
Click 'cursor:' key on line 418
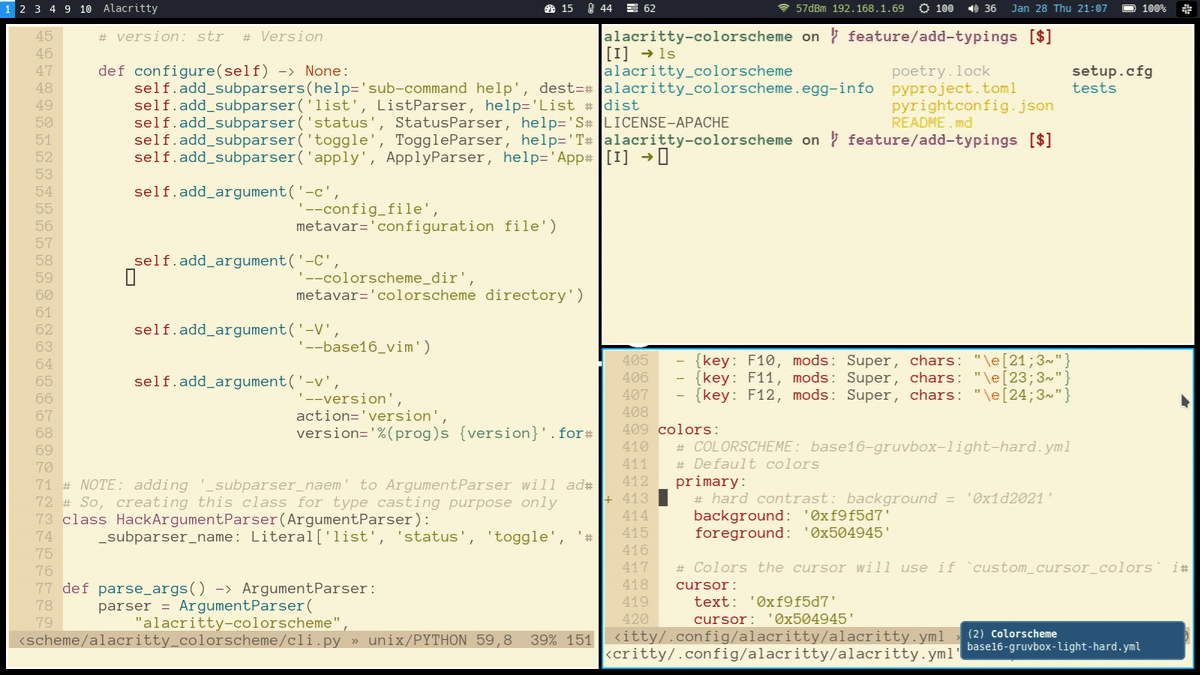[x=707, y=584]
